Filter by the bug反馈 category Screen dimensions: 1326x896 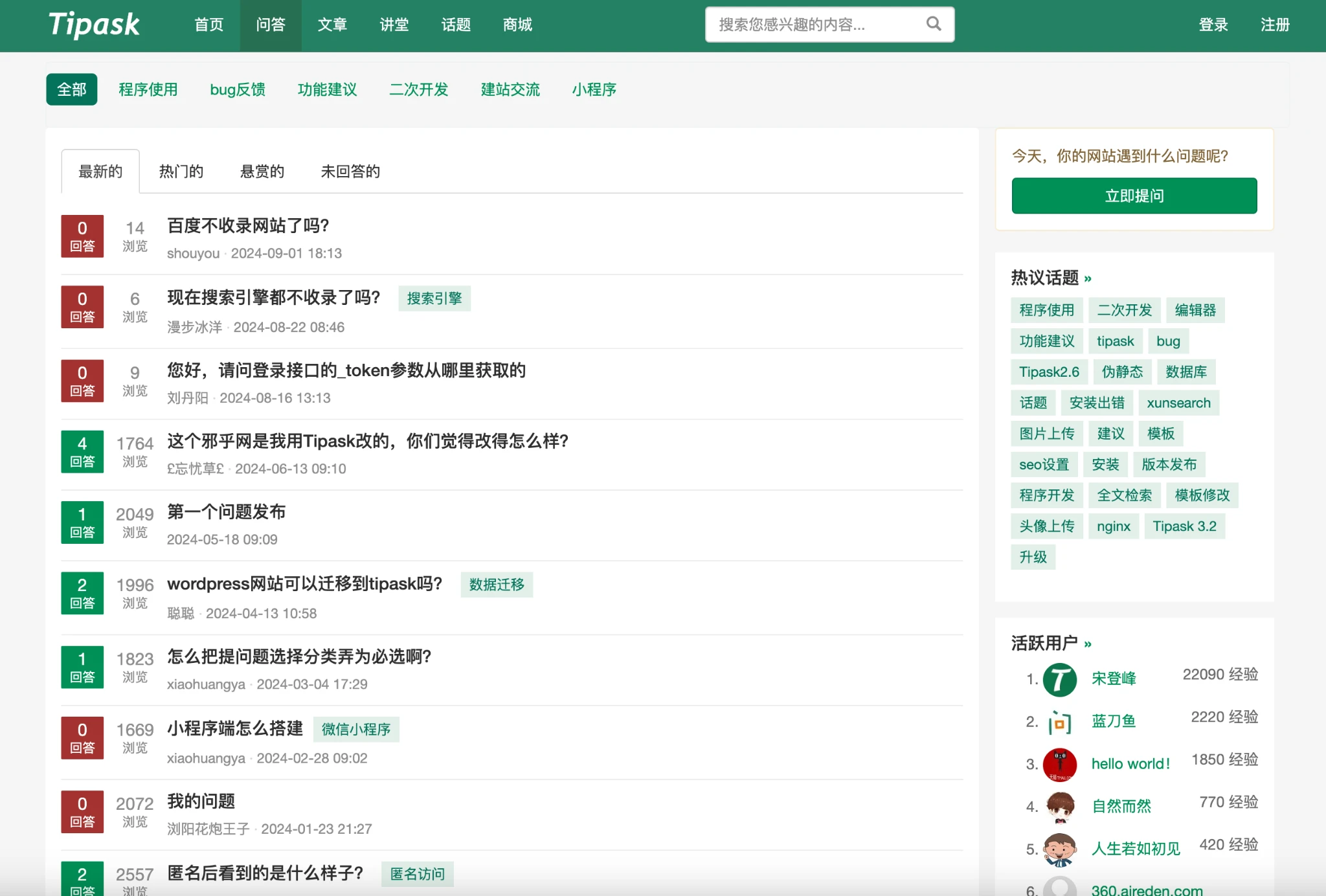pyautogui.click(x=238, y=89)
